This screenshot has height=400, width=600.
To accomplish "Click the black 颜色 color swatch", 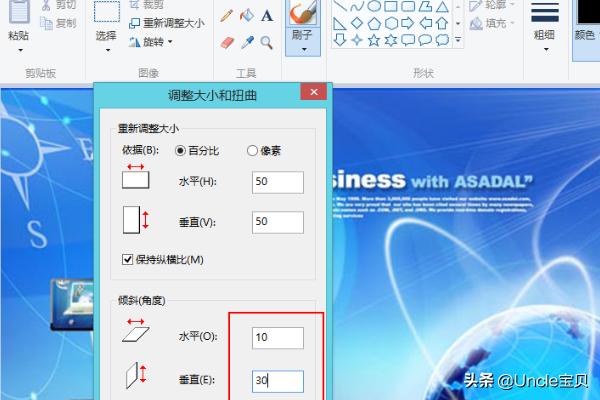I will 589,11.
